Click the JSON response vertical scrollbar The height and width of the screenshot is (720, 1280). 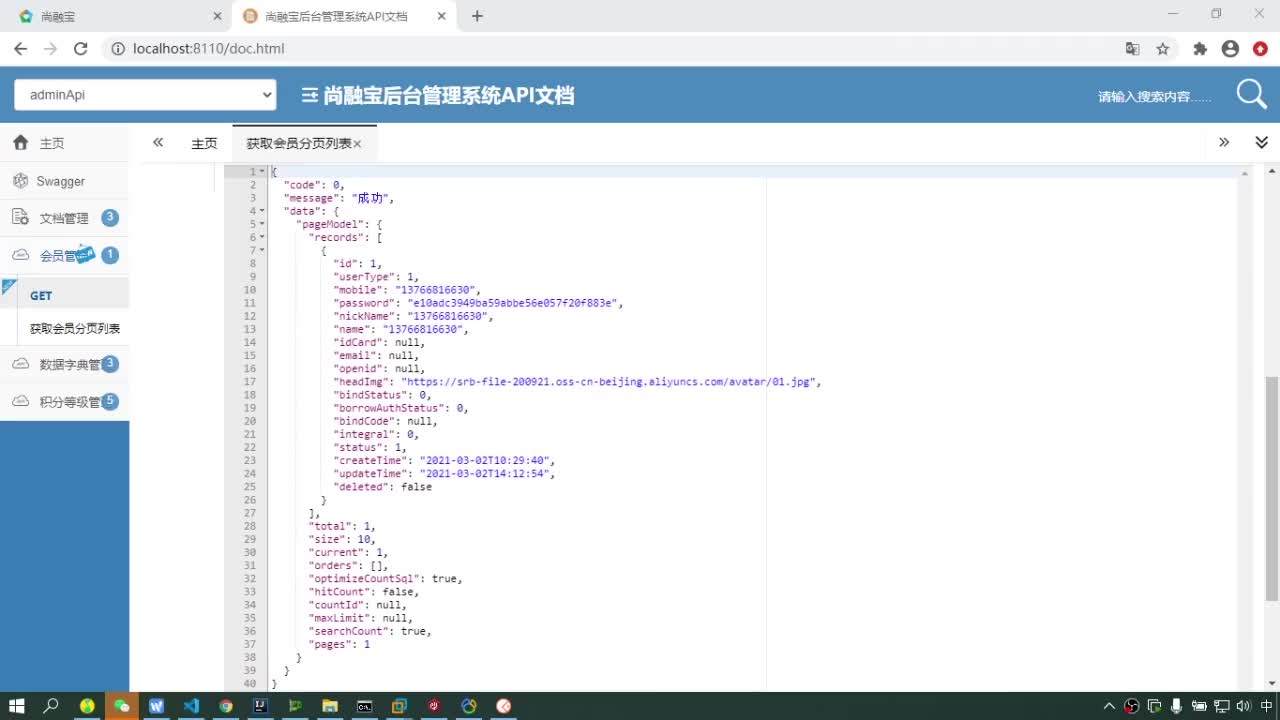[x=1244, y=426]
